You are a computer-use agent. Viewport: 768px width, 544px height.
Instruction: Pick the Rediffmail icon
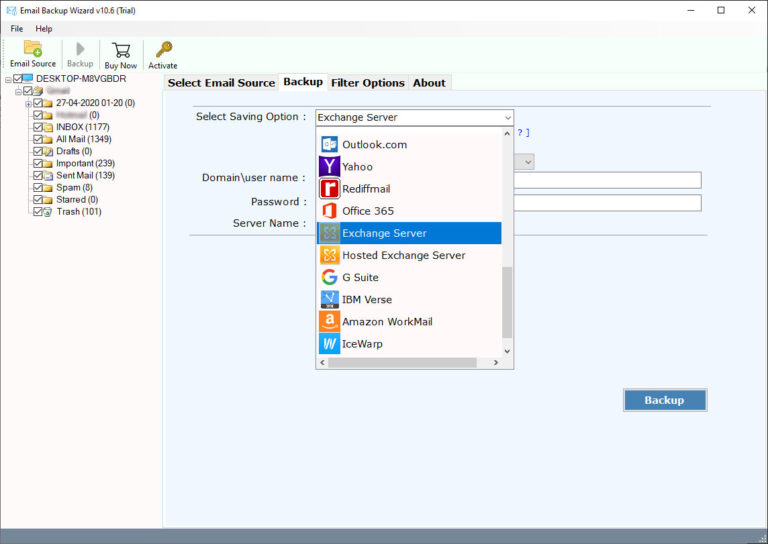(329, 189)
